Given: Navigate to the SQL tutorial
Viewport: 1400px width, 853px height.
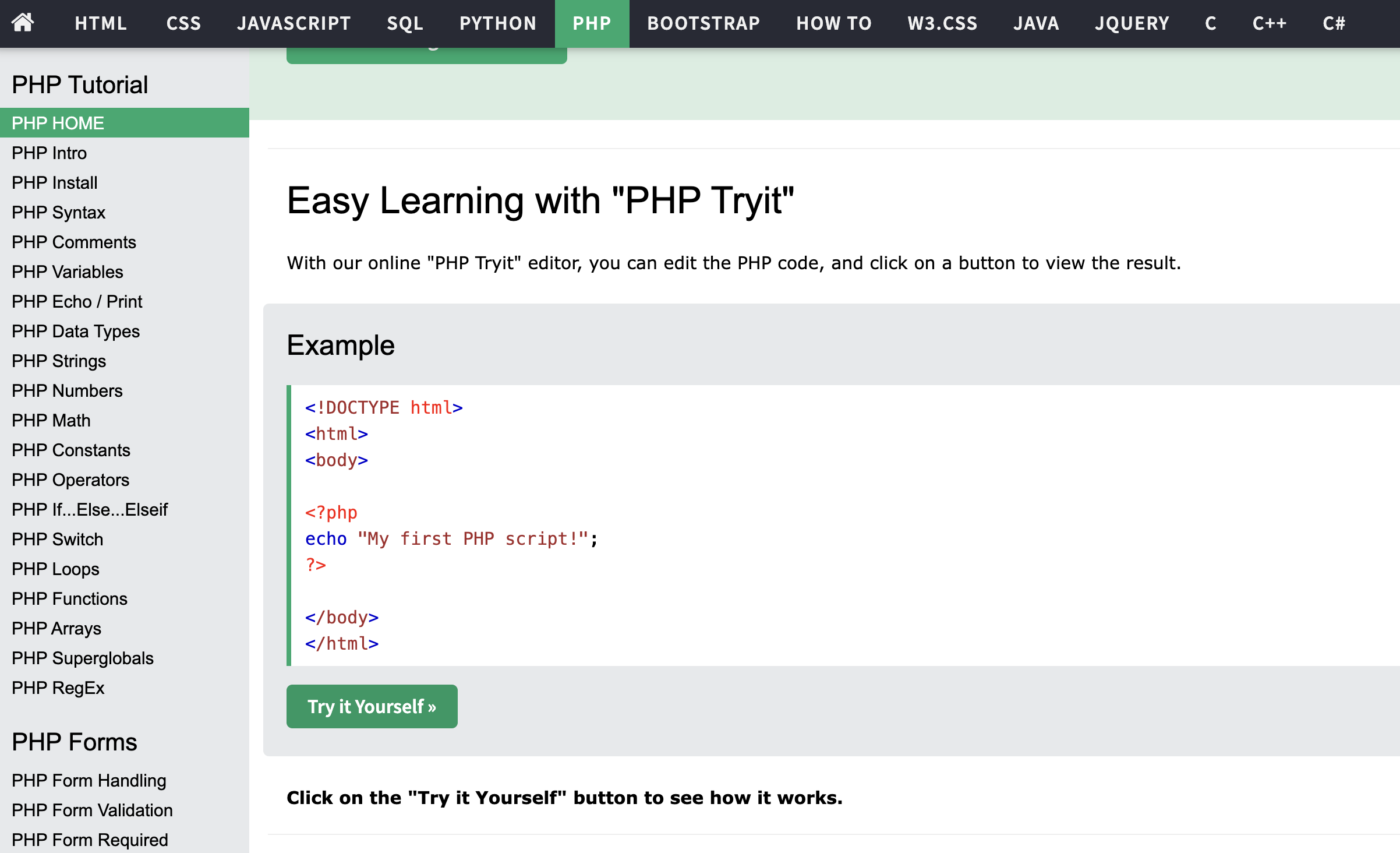Looking at the screenshot, I should pos(405,23).
